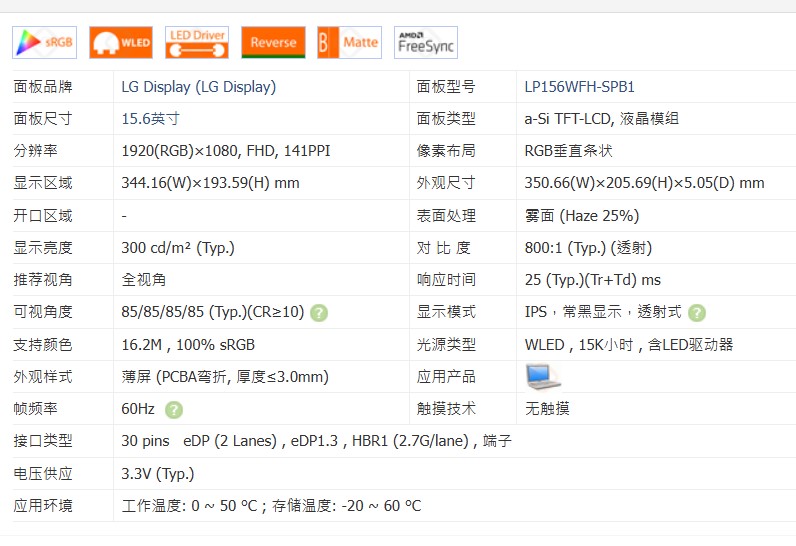The image size is (796, 546).
Task: Select frame rate value 60Hz
Action: [x=138, y=409]
